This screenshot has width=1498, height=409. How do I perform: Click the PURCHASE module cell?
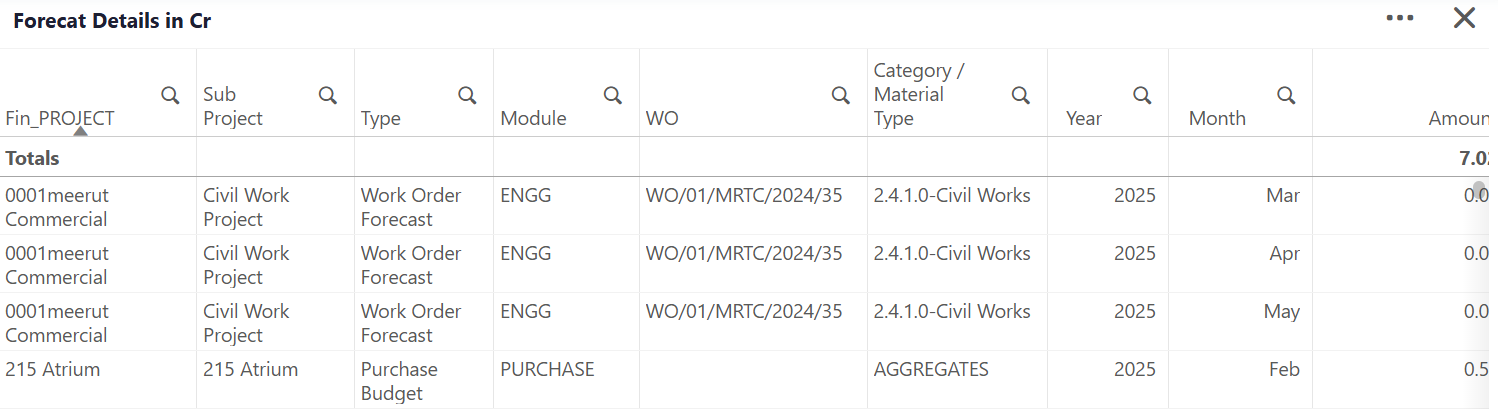pos(547,369)
